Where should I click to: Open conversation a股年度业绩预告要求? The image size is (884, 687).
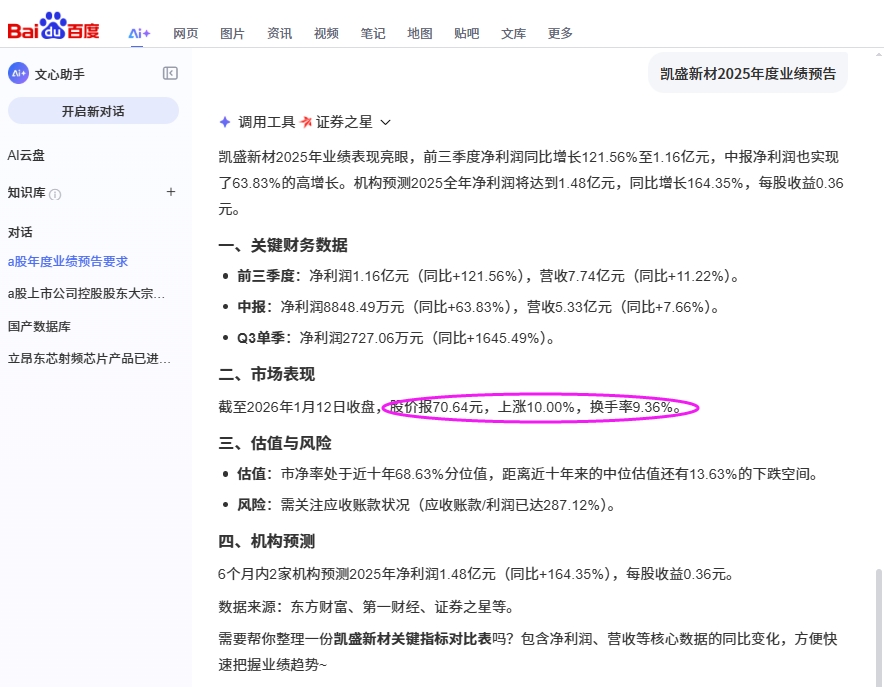[68, 261]
